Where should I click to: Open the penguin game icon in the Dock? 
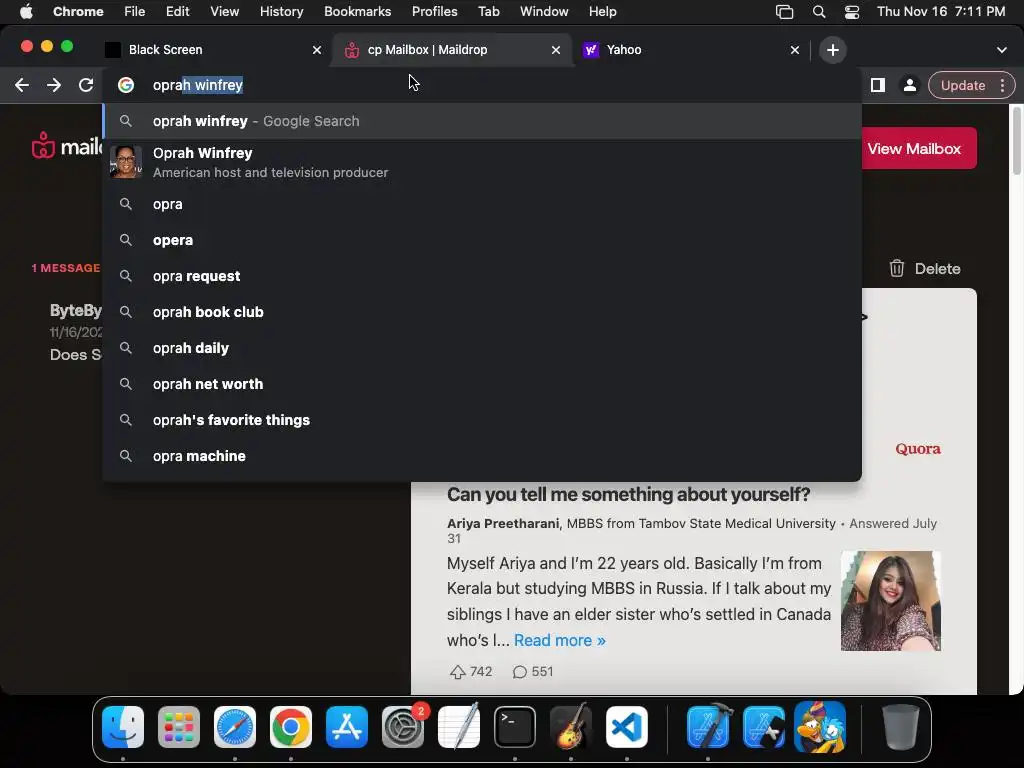tap(820, 727)
